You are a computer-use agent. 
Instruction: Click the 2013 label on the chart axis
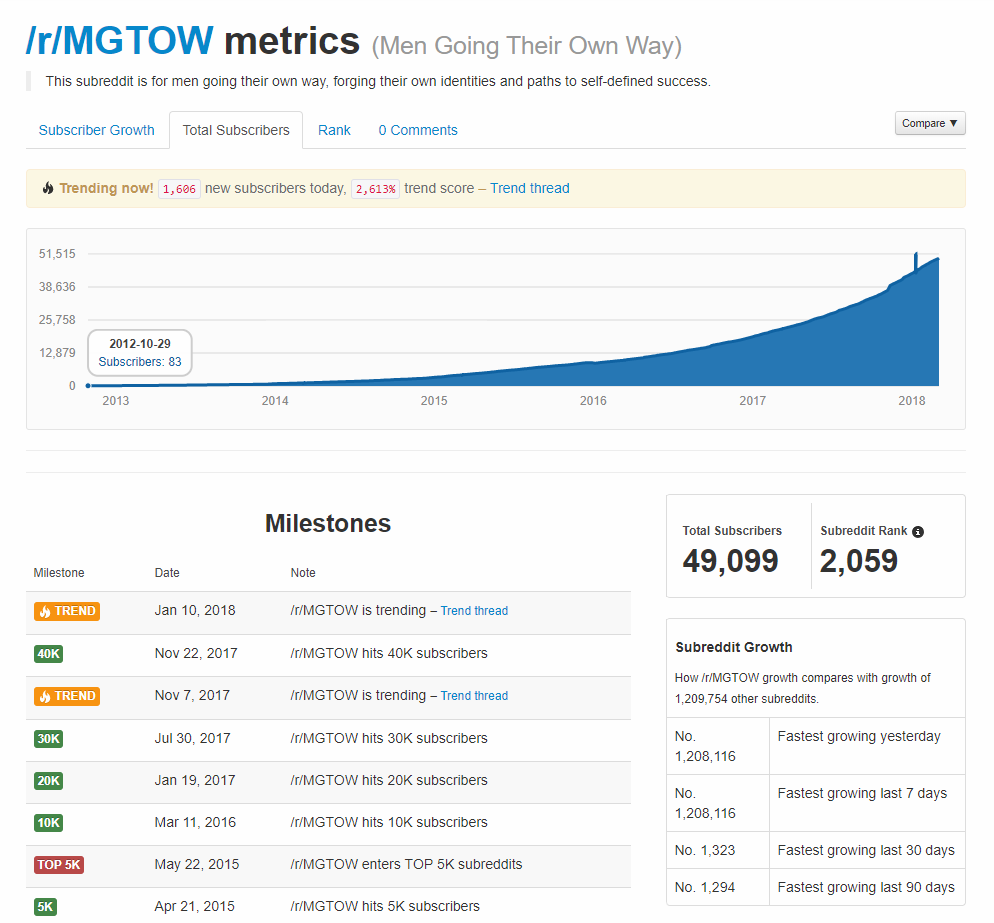[115, 401]
